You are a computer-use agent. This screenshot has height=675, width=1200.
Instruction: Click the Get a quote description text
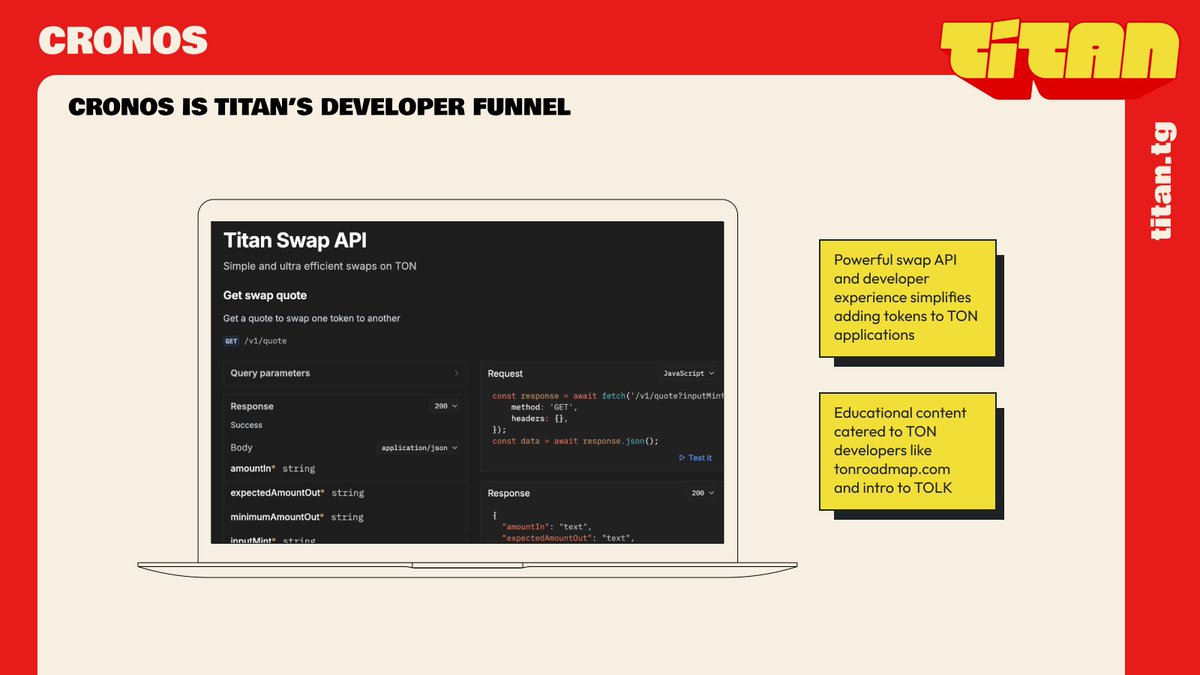[312, 319]
